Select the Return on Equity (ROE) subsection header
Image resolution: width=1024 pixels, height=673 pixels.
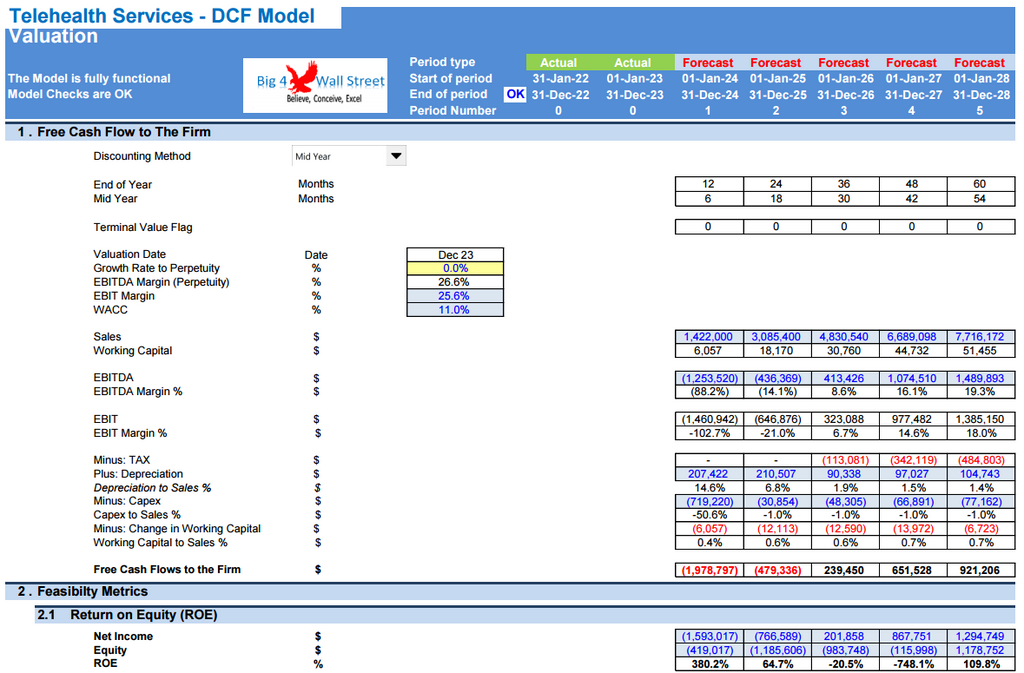[x=143, y=615]
